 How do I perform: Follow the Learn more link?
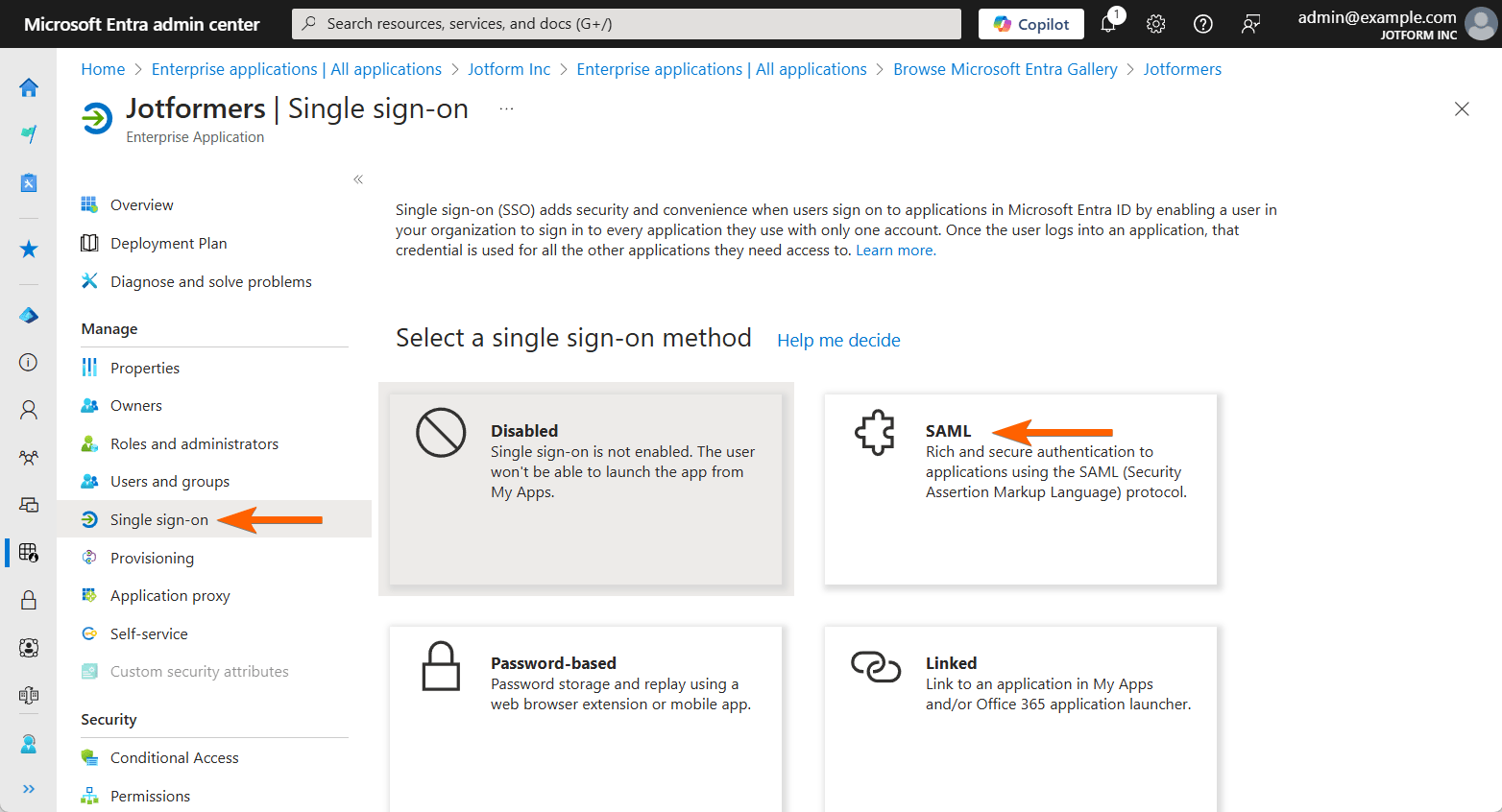click(895, 251)
